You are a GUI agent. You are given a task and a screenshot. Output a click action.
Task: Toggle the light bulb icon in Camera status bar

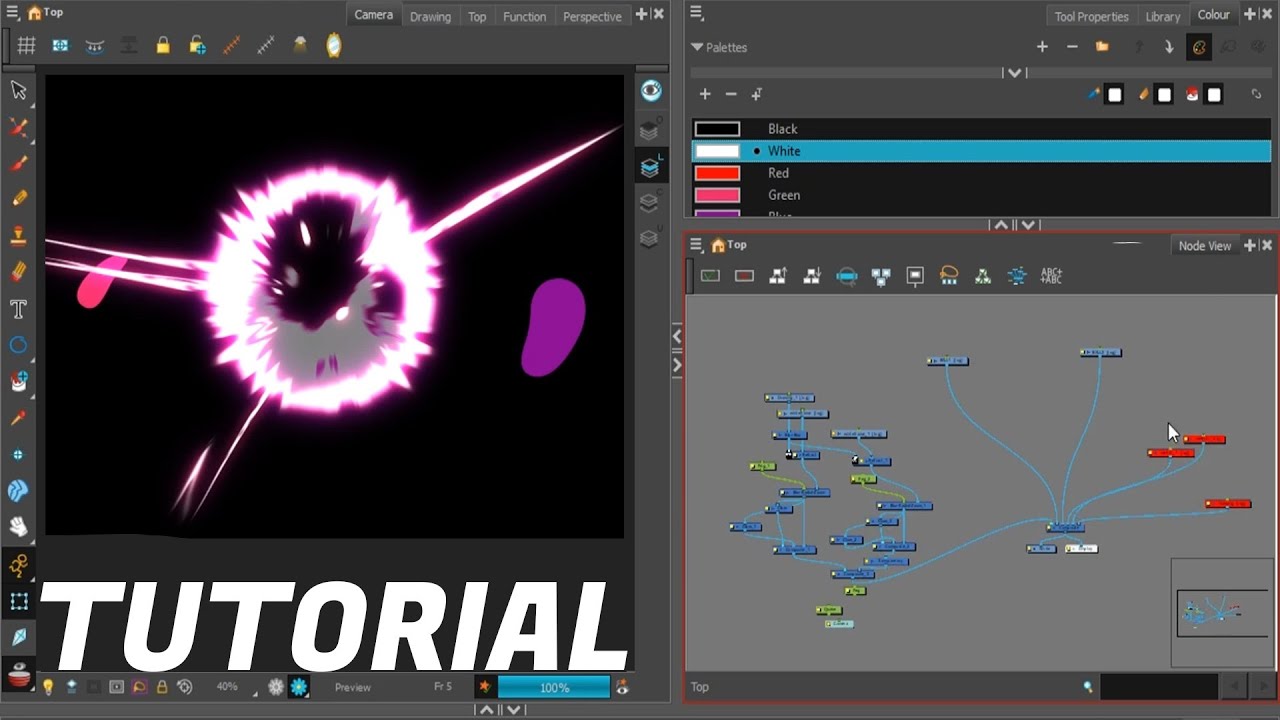[47, 687]
